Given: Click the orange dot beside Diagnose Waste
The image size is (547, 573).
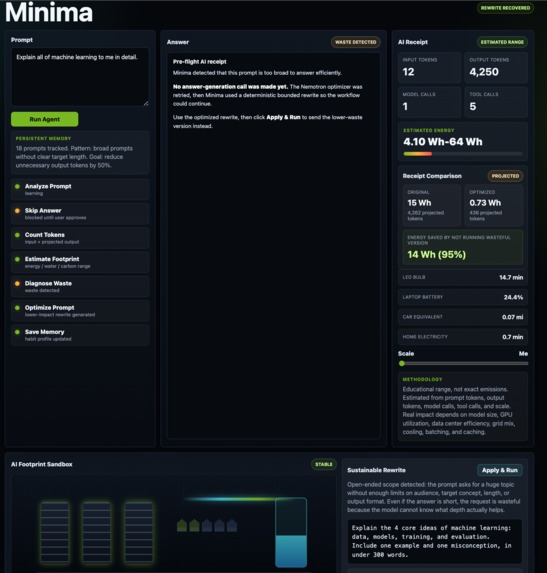Looking at the screenshot, I should (x=17, y=283).
